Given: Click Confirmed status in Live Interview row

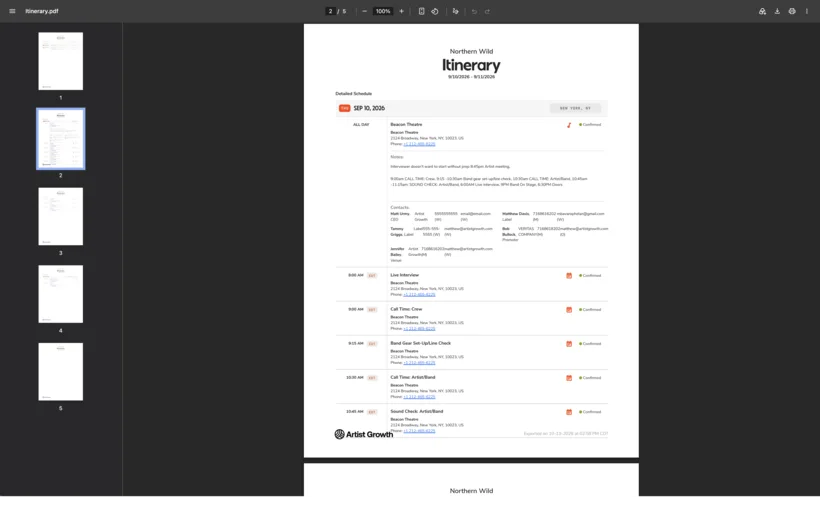Looking at the screenshot, I should point(590,276).
